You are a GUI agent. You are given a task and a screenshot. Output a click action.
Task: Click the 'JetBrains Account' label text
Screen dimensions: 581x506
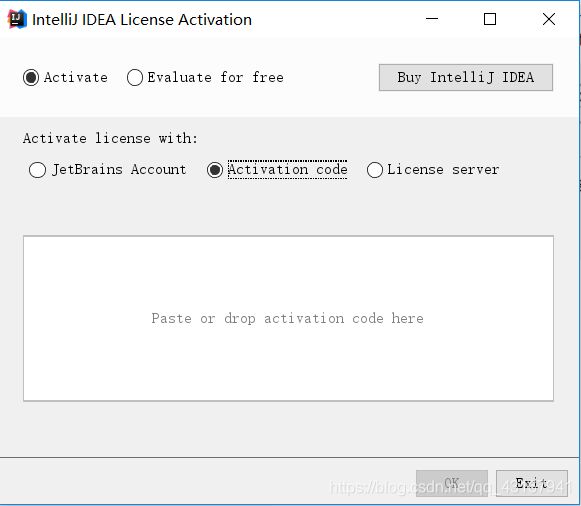pos(119,170)
